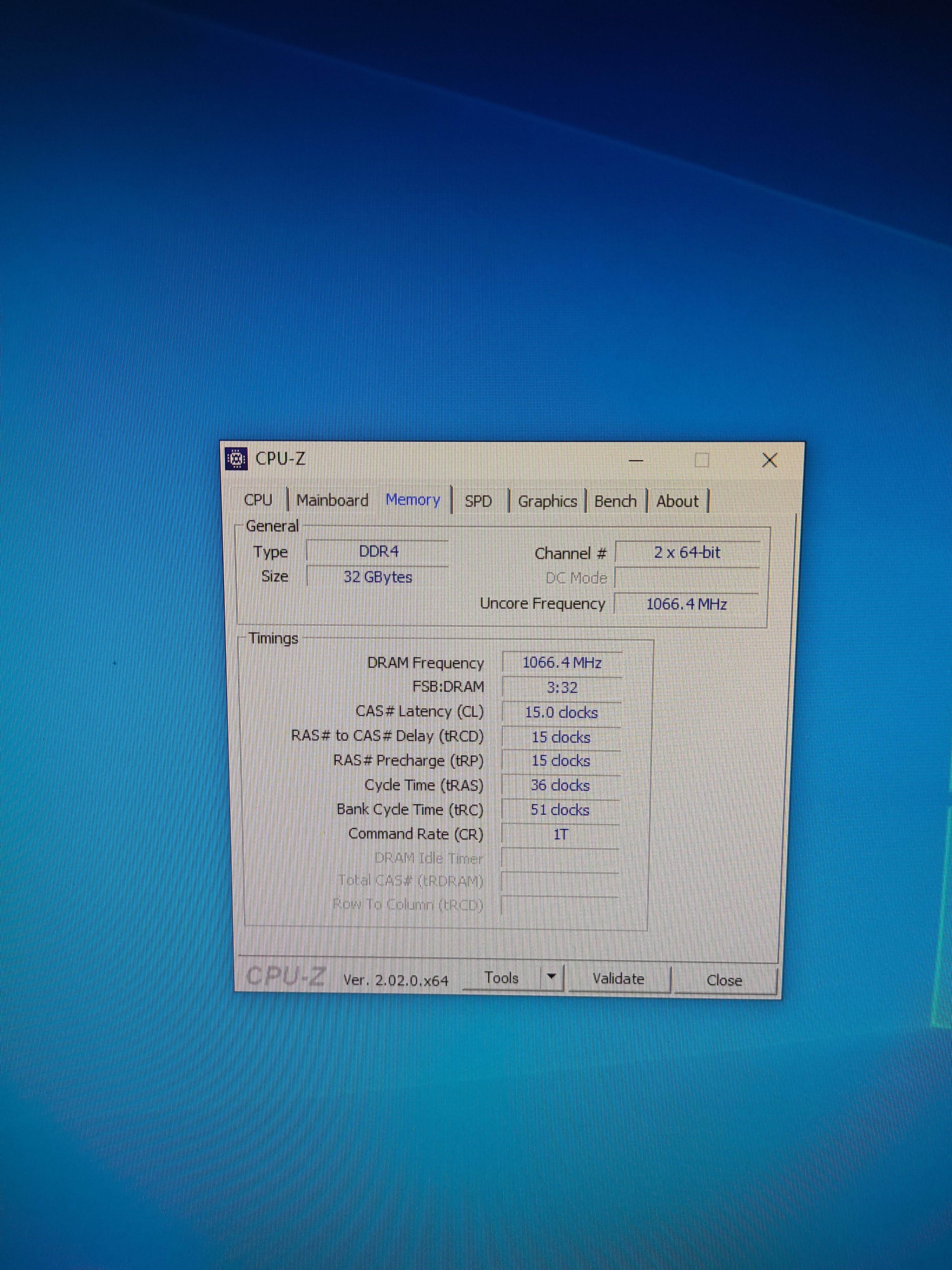Click the Uncore Frequency value field
Image resolution: width=952 pixels, height=1270 pixels.
coord(686,604)
